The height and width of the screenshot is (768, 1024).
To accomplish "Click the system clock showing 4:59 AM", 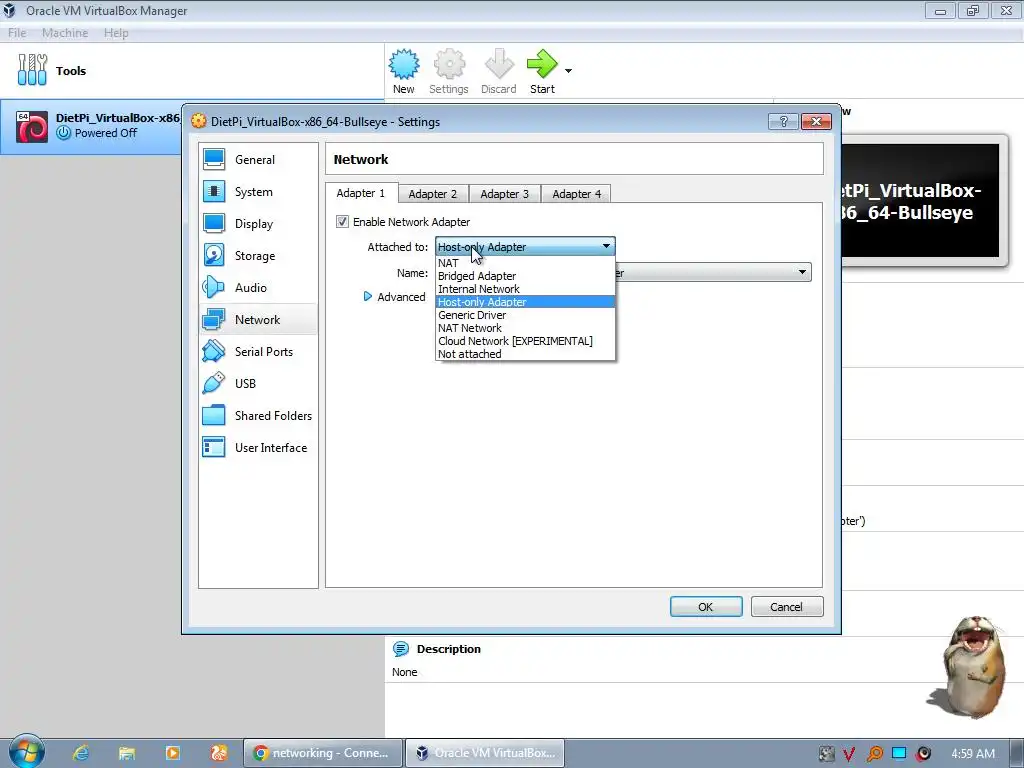I will click(x=972, y=754).
